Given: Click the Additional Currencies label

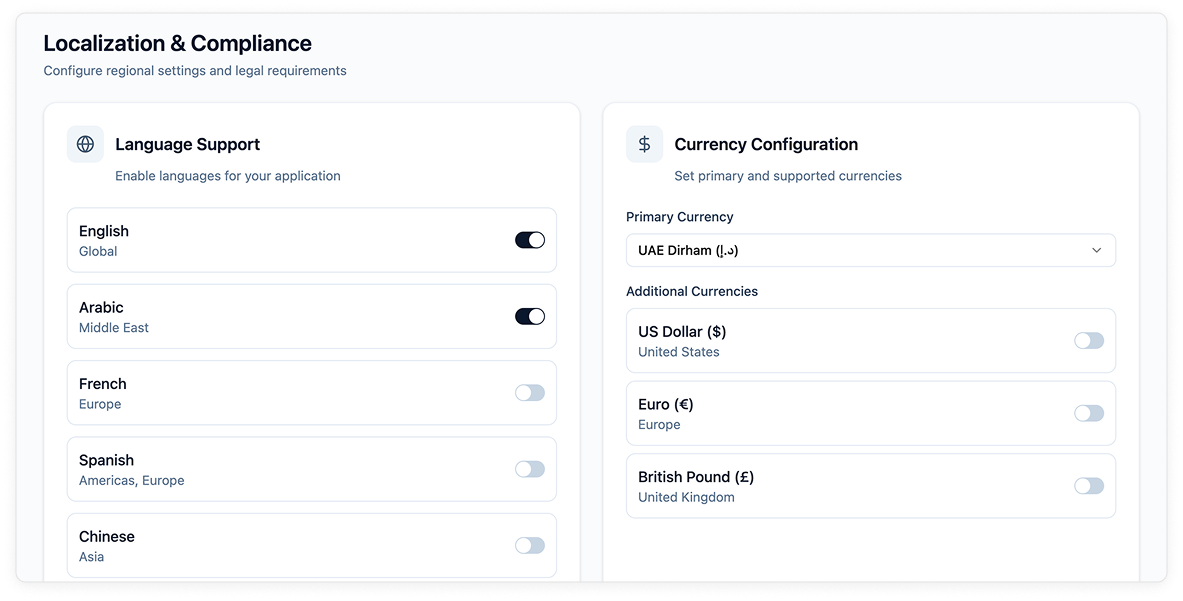Looking at the screenshot, I should pos(692,291).
